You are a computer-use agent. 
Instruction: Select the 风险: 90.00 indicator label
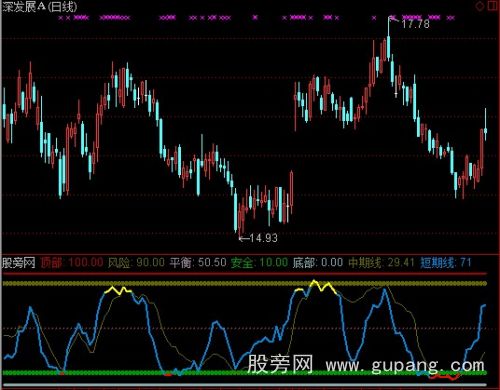coord(136,263)
